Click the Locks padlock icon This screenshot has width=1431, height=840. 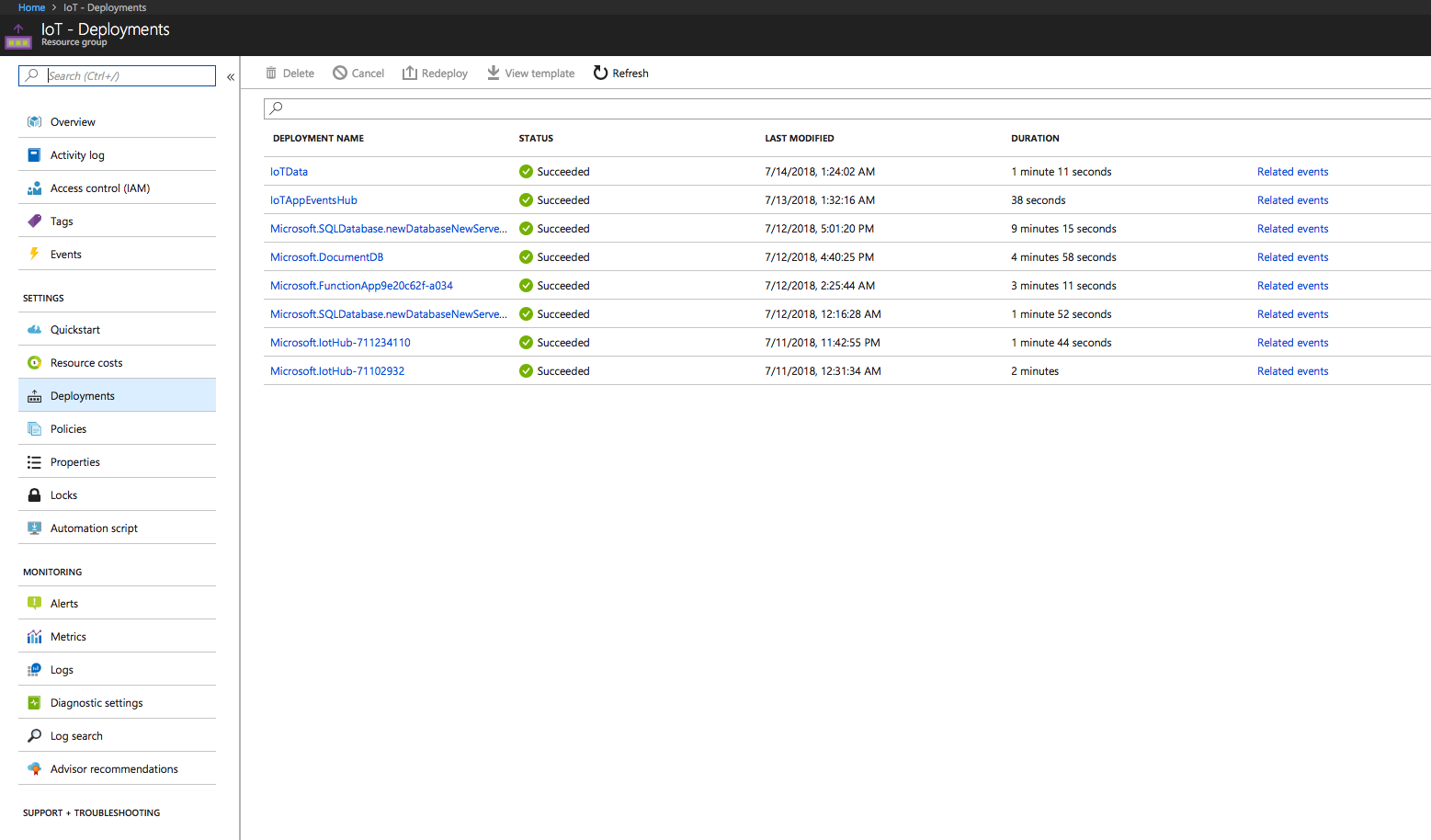tap(34, 495)
